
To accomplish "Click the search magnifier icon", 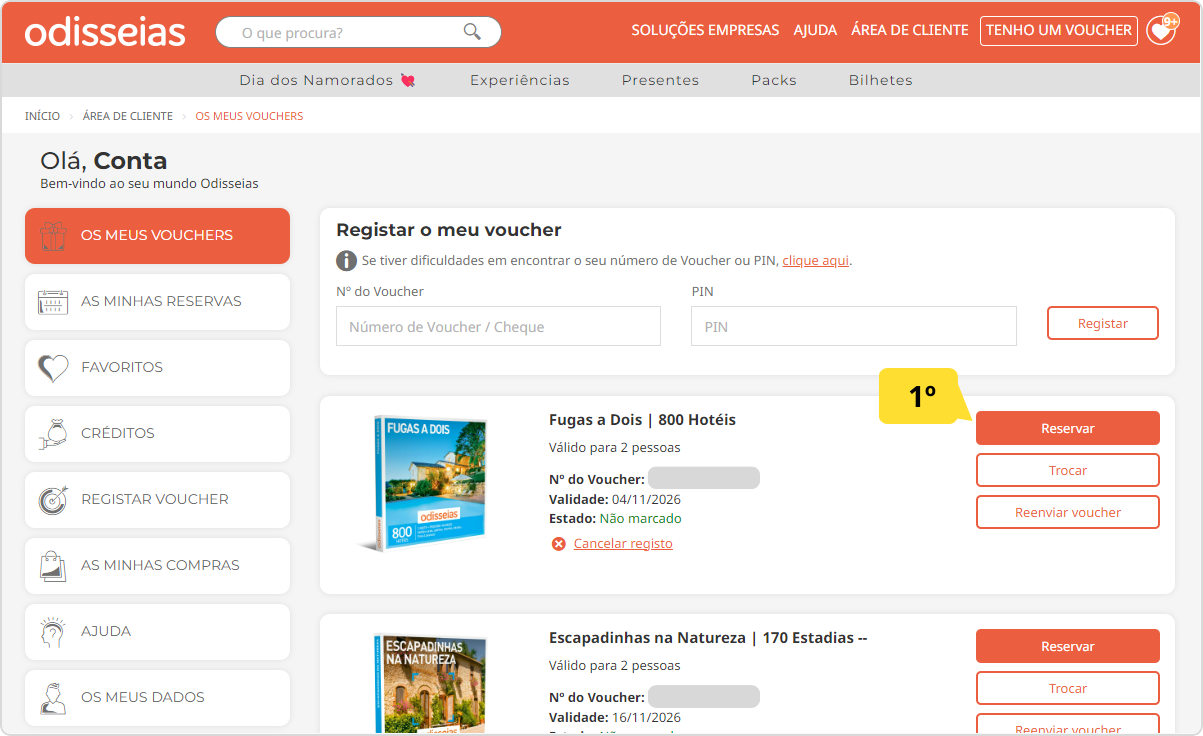I will click(x=473, y=32).
